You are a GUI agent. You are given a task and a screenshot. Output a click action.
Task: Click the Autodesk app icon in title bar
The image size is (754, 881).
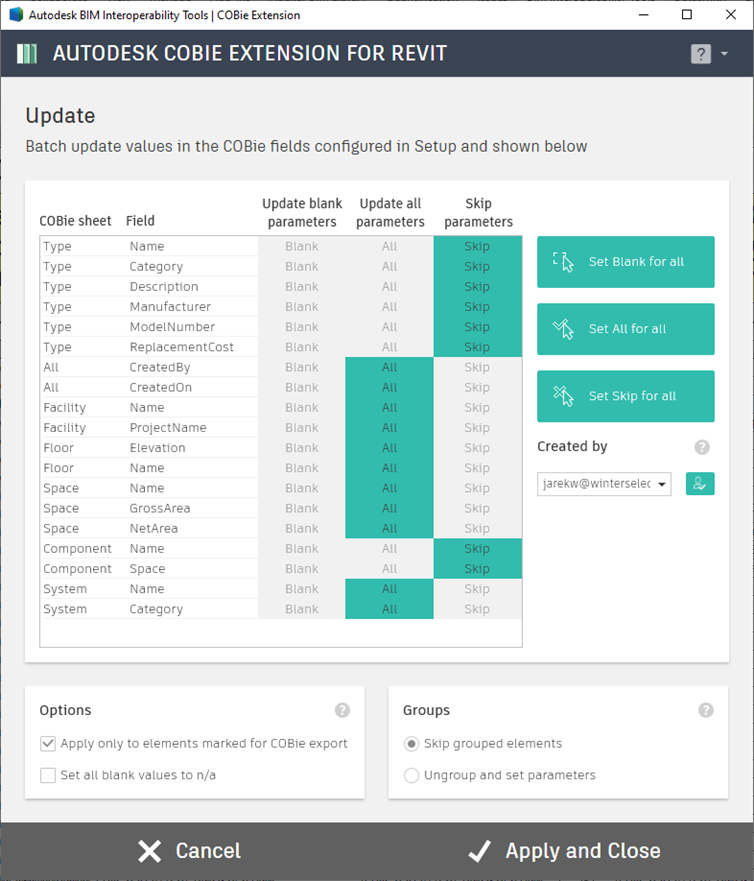pyautogui.click(x=16, y=15)
